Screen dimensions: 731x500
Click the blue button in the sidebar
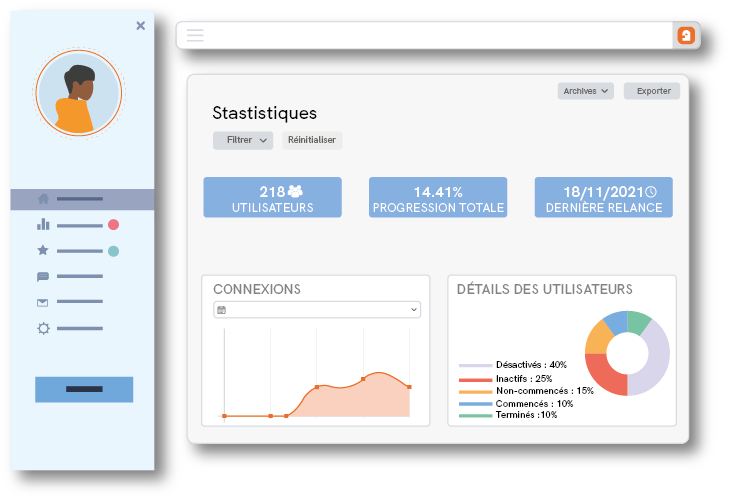(x=84, y=389)
